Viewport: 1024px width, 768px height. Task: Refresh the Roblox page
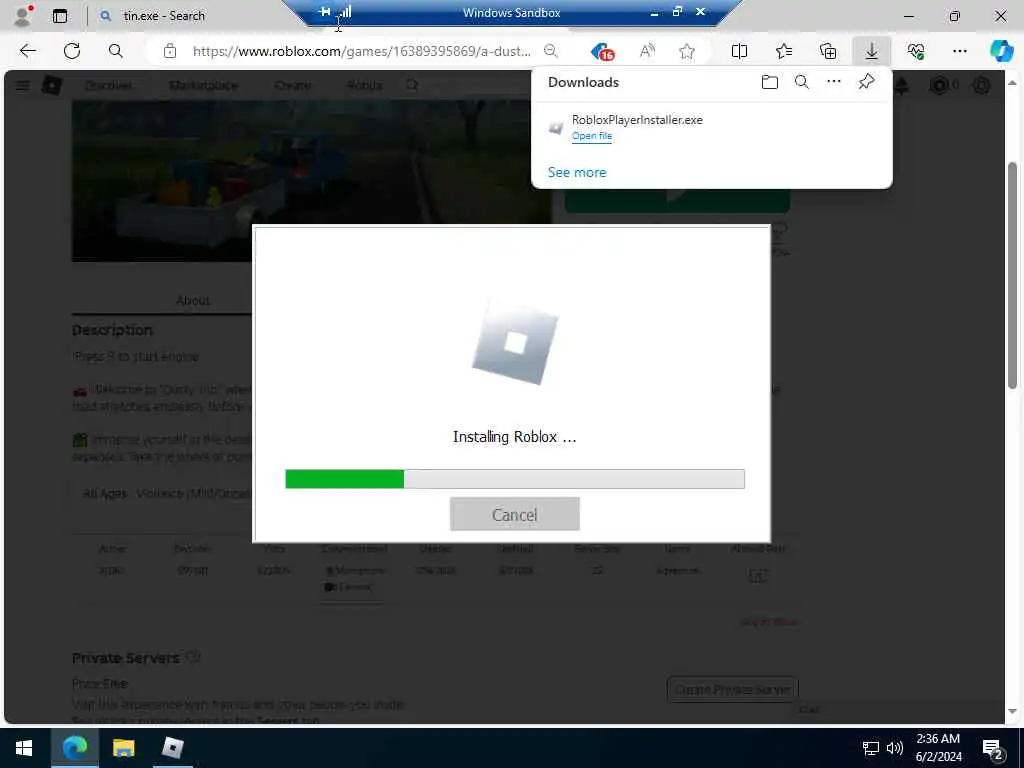pyautogui.click(x=72, y=51)
